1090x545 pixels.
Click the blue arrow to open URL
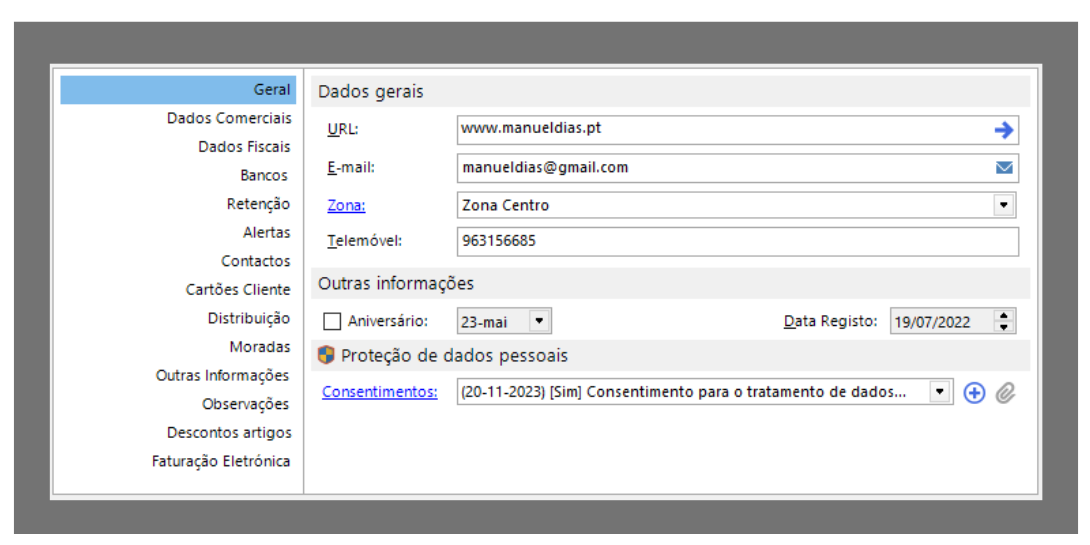[x=1003, y=130]
